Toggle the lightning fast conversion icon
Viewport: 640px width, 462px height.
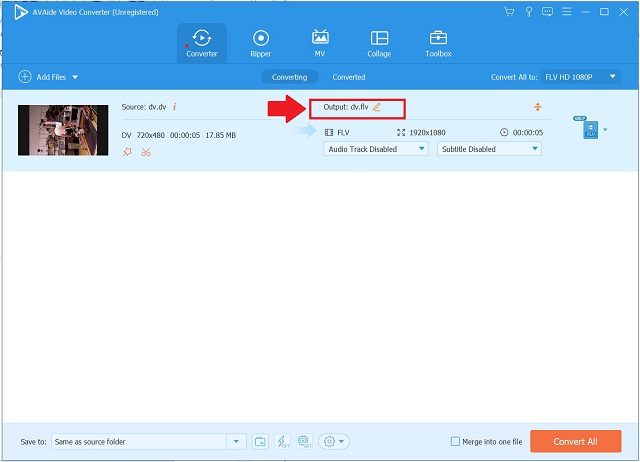pyautogui.click(x=282, y=442)
